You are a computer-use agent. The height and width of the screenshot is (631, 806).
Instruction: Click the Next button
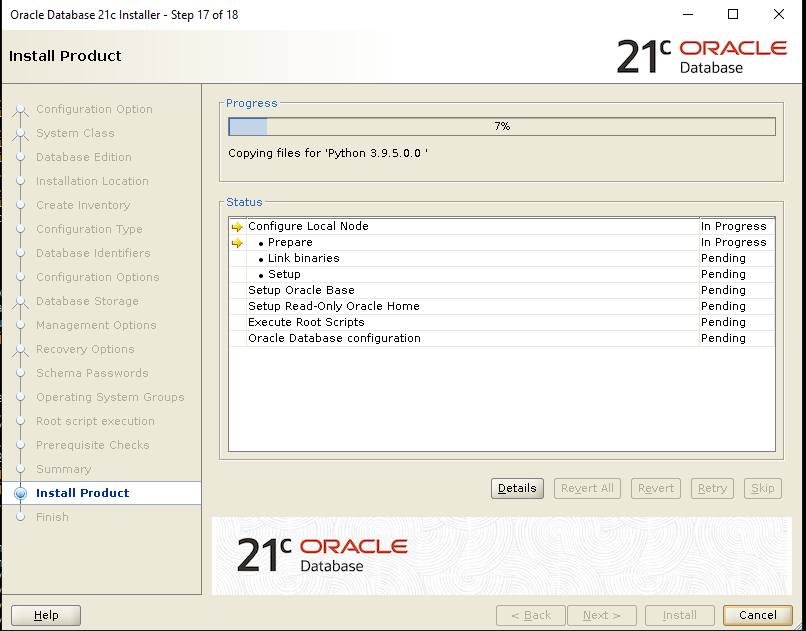pyautogui.click(x=602, y=615)
